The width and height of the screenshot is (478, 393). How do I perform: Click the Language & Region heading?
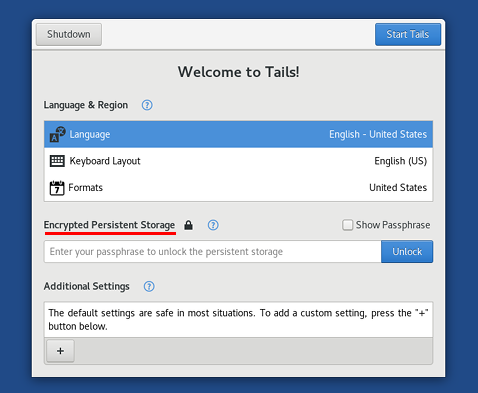click(86, 105)
